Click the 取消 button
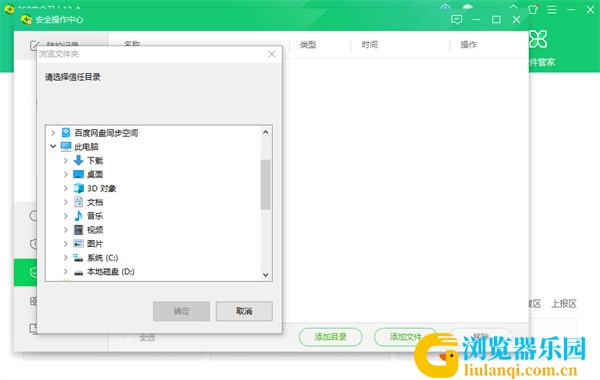This screenshot has height=380, width=600. [x=244, y=311]
